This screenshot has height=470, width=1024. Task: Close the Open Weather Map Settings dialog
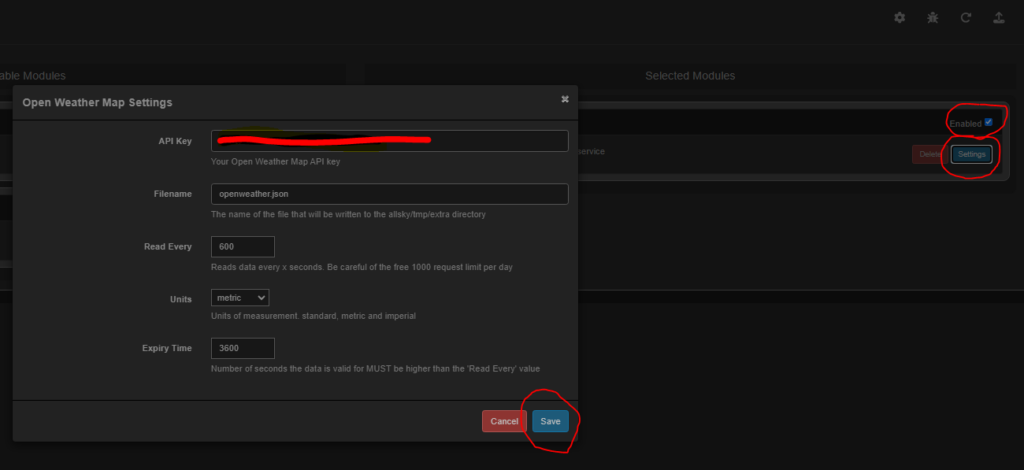click(x=565, y=99)
